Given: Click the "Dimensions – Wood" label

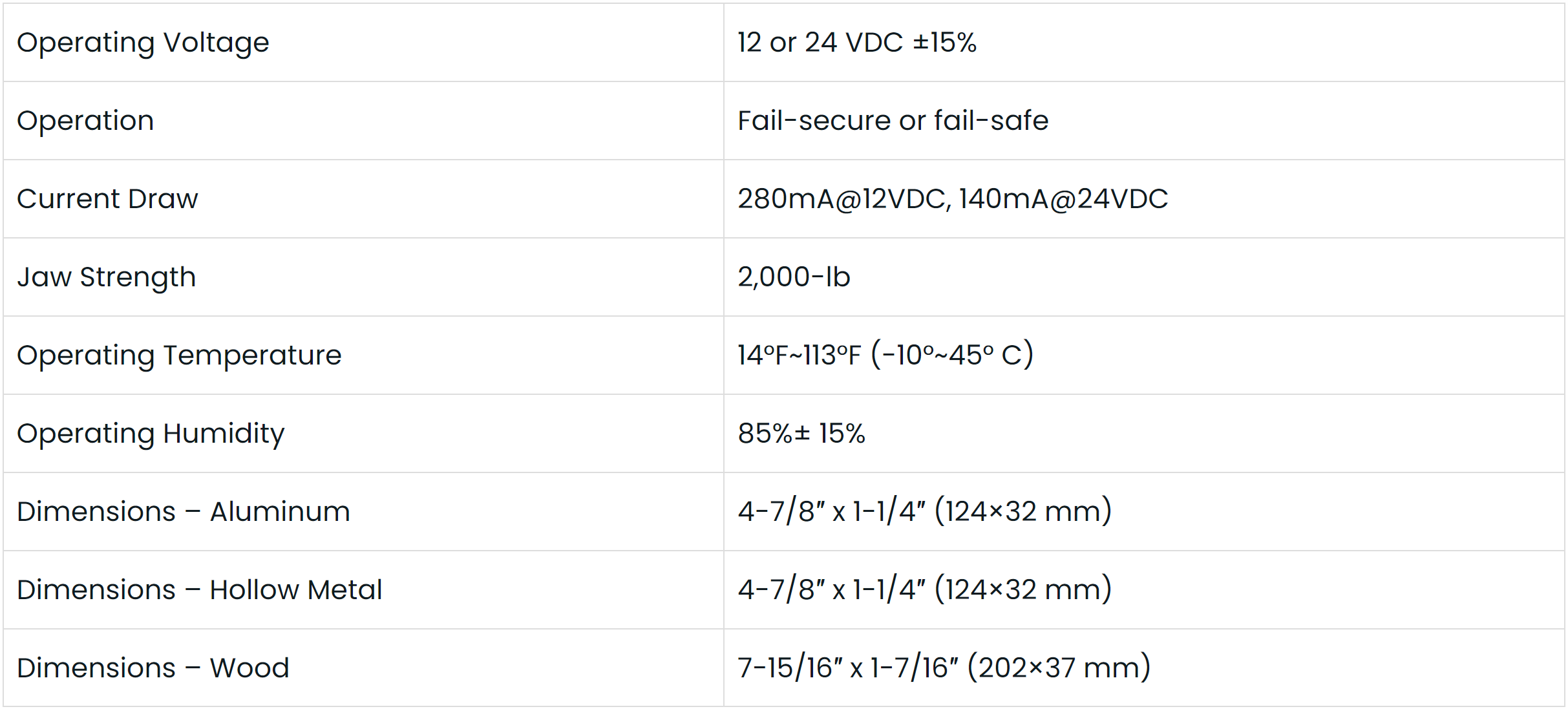Looking at the screenshot, I should 153,668.
